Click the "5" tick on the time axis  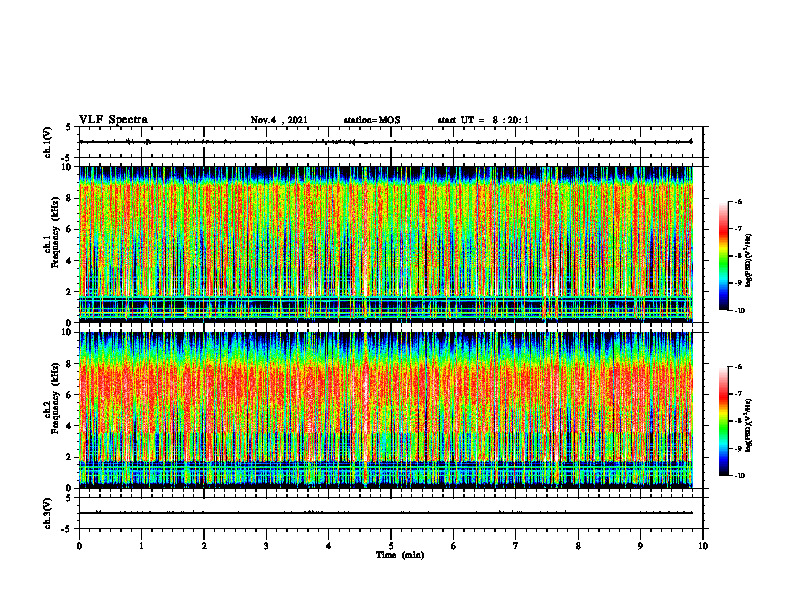[391, 546]
